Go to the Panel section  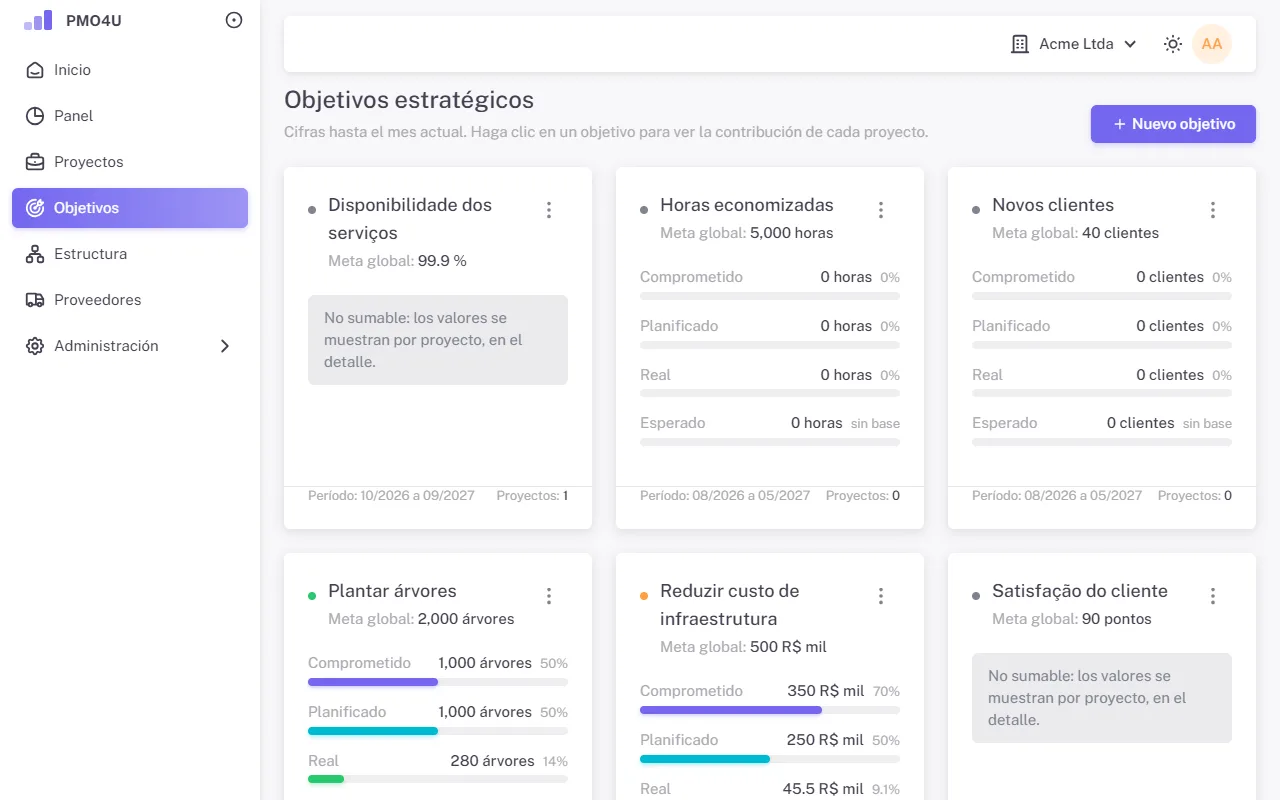130,116
